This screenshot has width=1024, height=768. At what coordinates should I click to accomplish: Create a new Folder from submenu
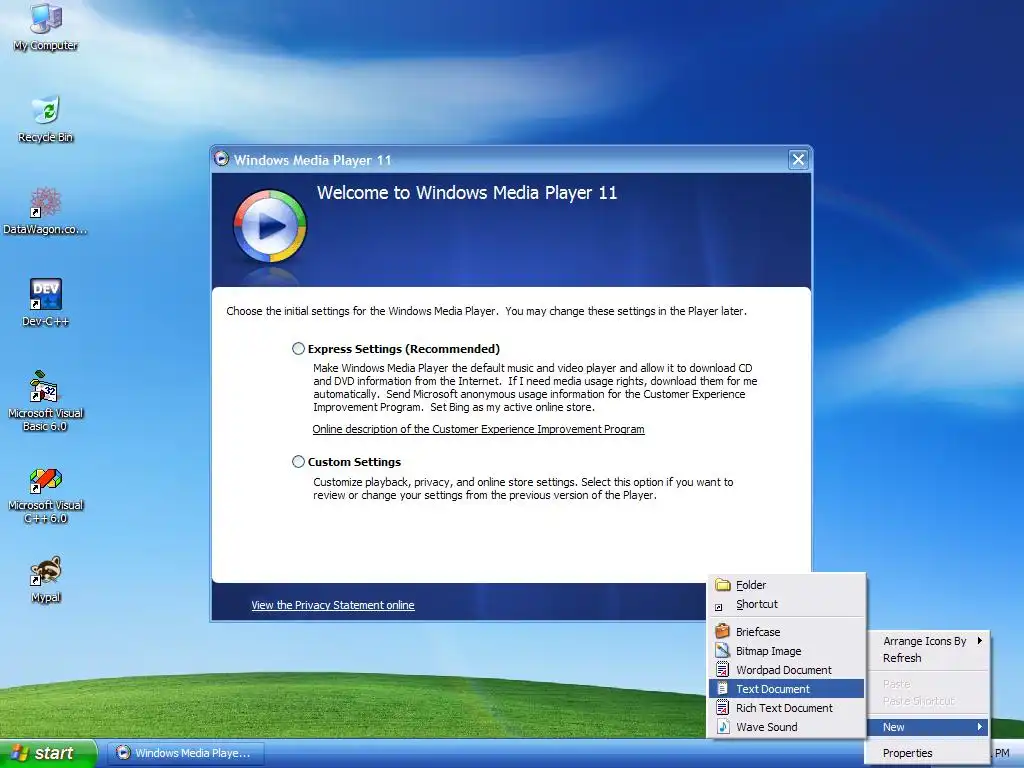tap(786, 584)
